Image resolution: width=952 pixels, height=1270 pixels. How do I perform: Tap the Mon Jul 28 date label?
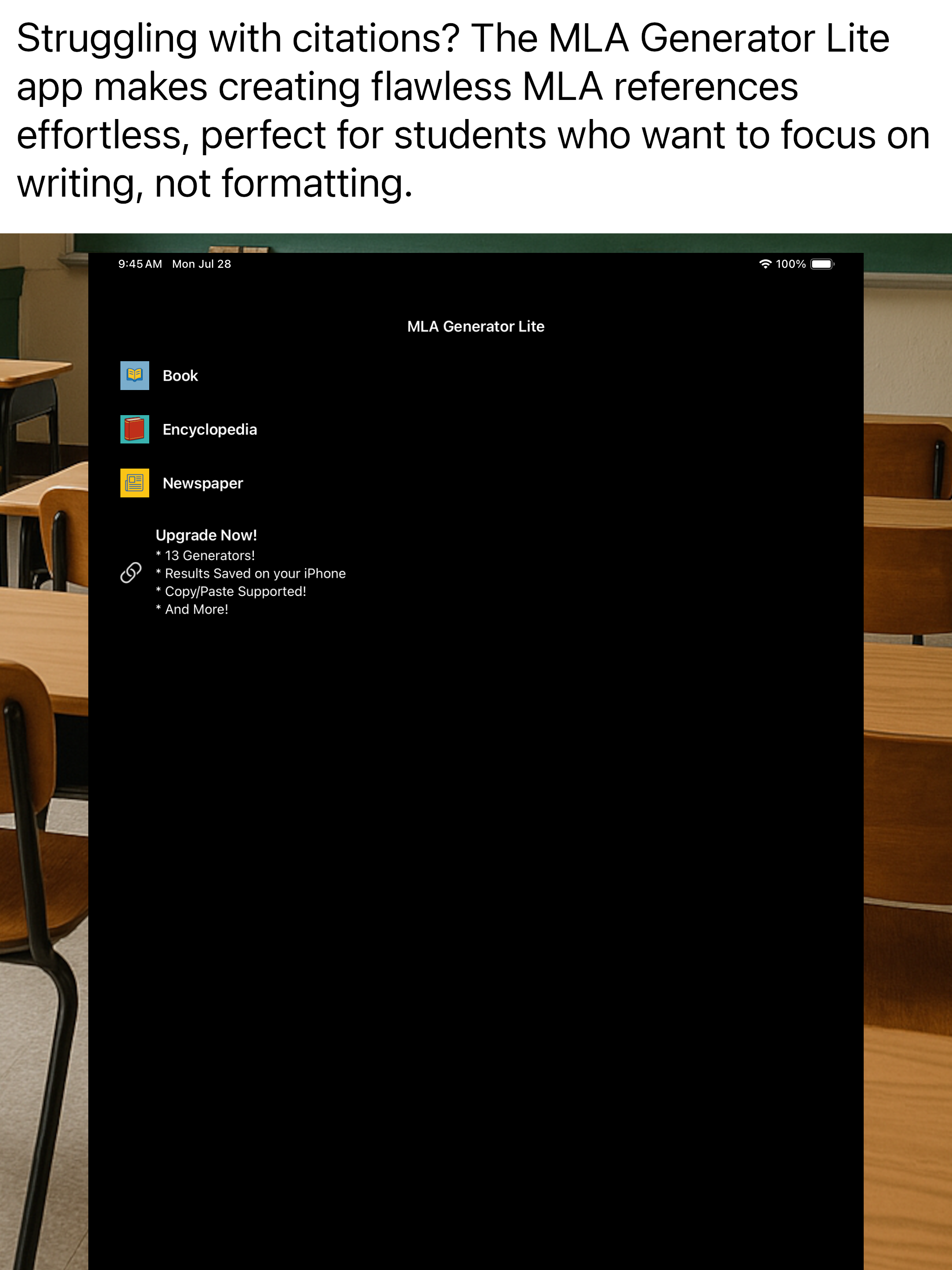tap(200, 264)
